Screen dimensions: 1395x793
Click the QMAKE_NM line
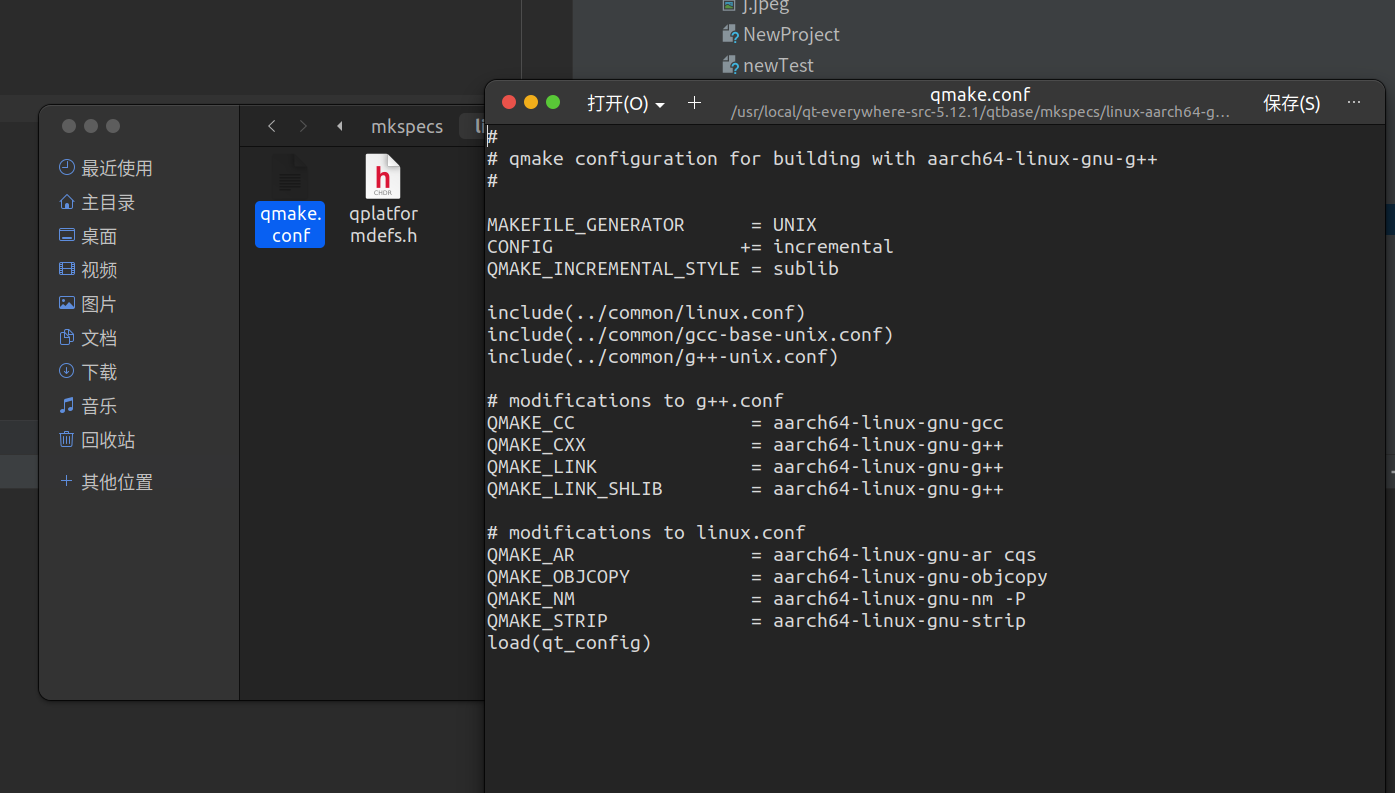756,599
